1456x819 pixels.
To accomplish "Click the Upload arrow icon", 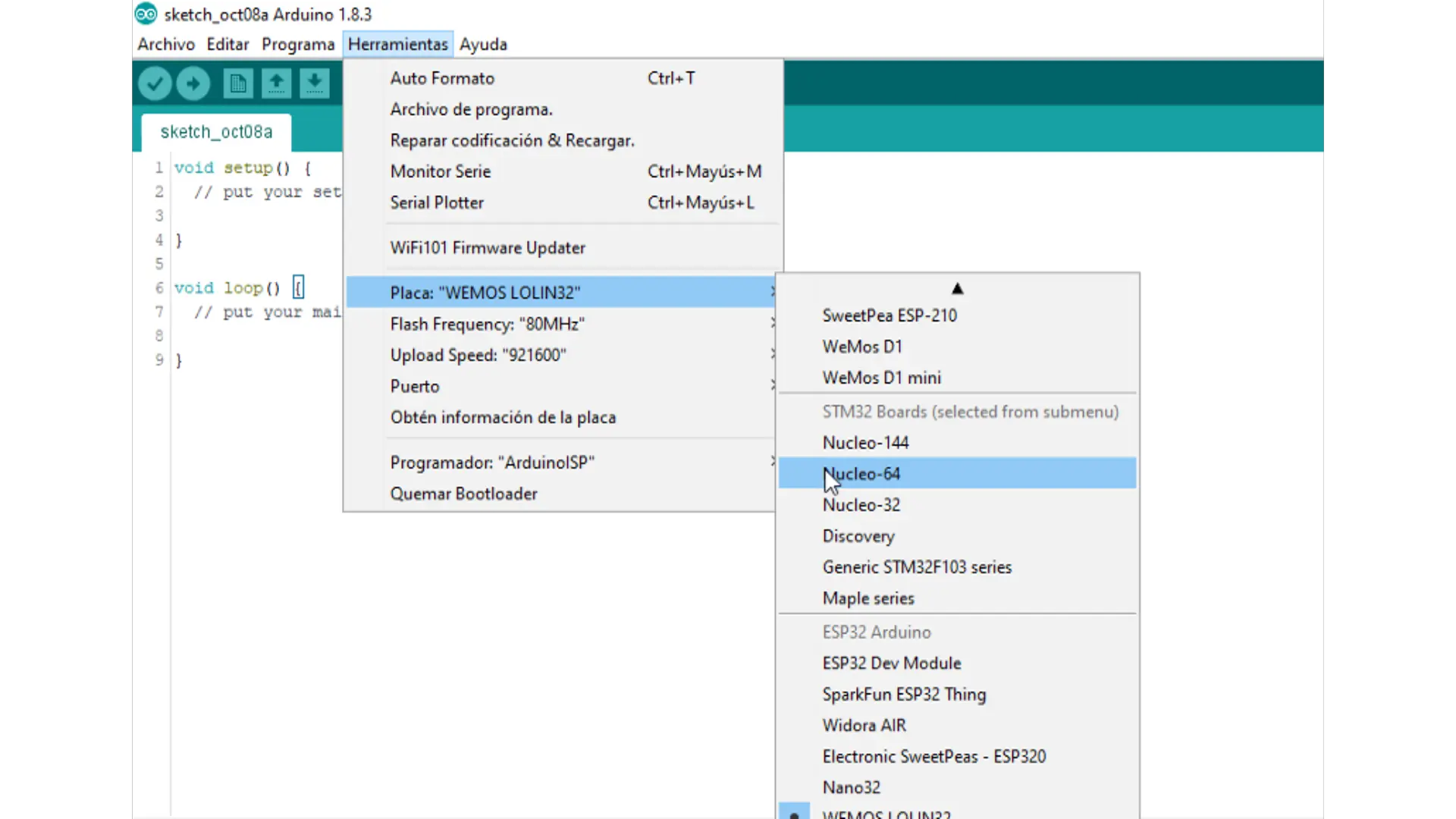I will click(x=193, y=83).
